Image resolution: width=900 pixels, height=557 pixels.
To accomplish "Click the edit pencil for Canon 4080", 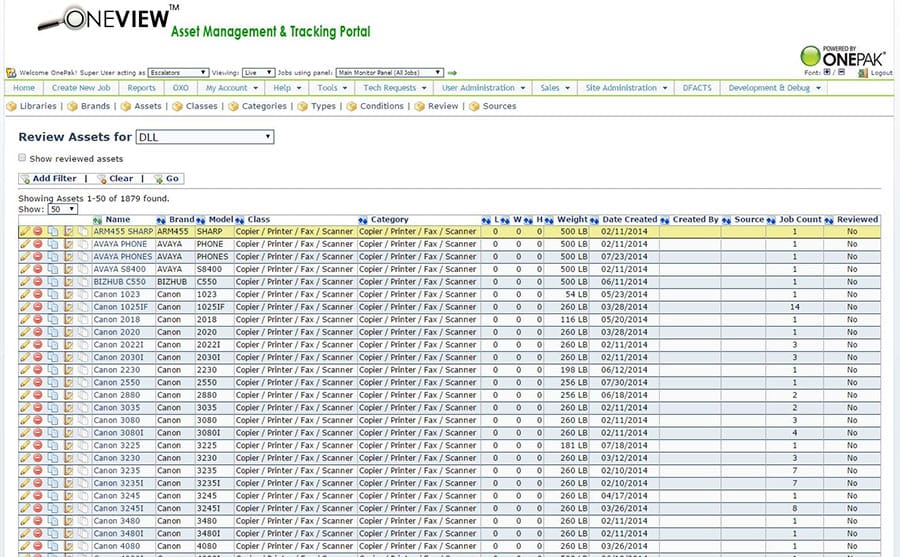I will [x=25, y=546].
